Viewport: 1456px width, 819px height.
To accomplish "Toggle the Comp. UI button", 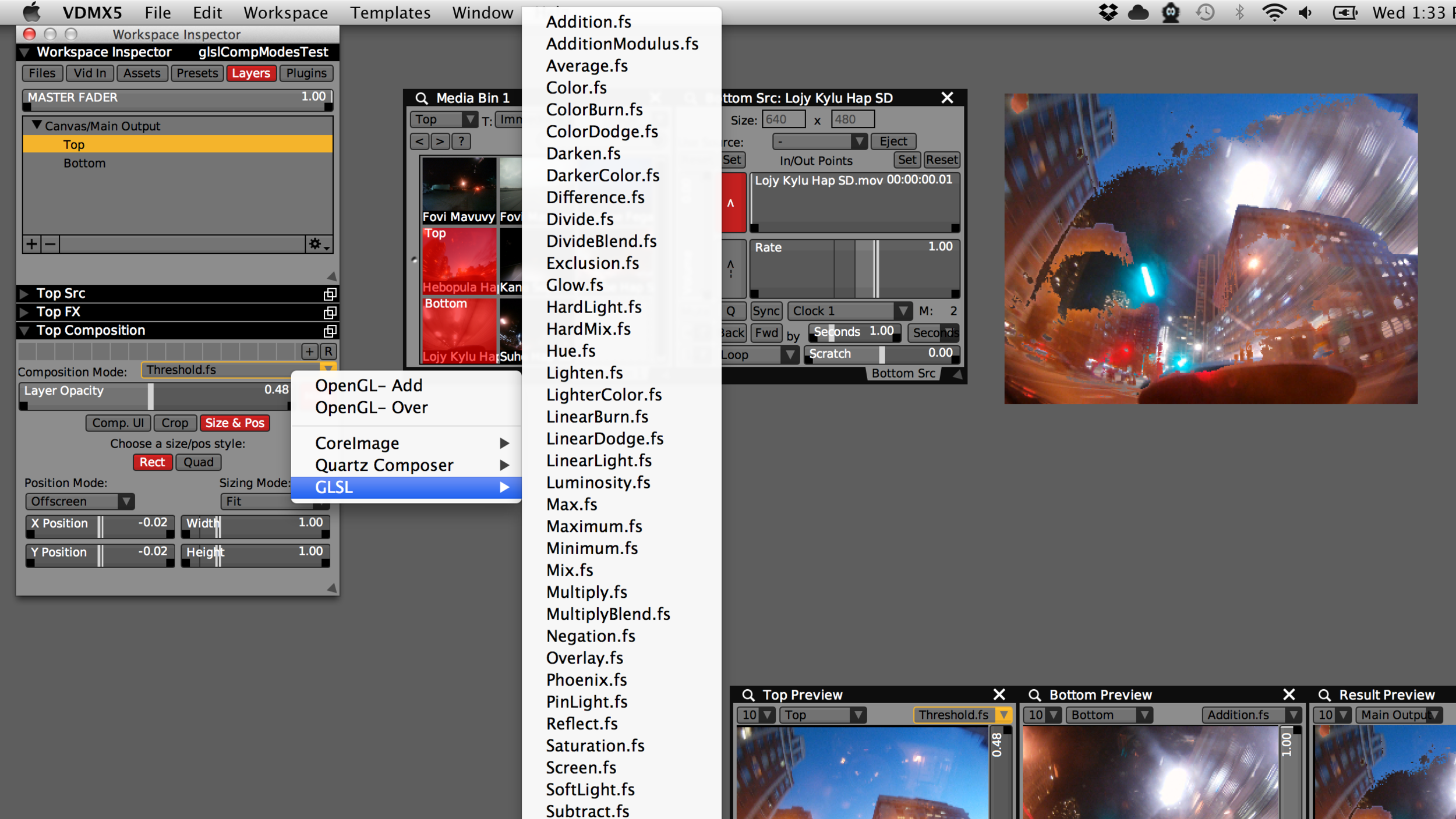I will [x=118, y=423].
